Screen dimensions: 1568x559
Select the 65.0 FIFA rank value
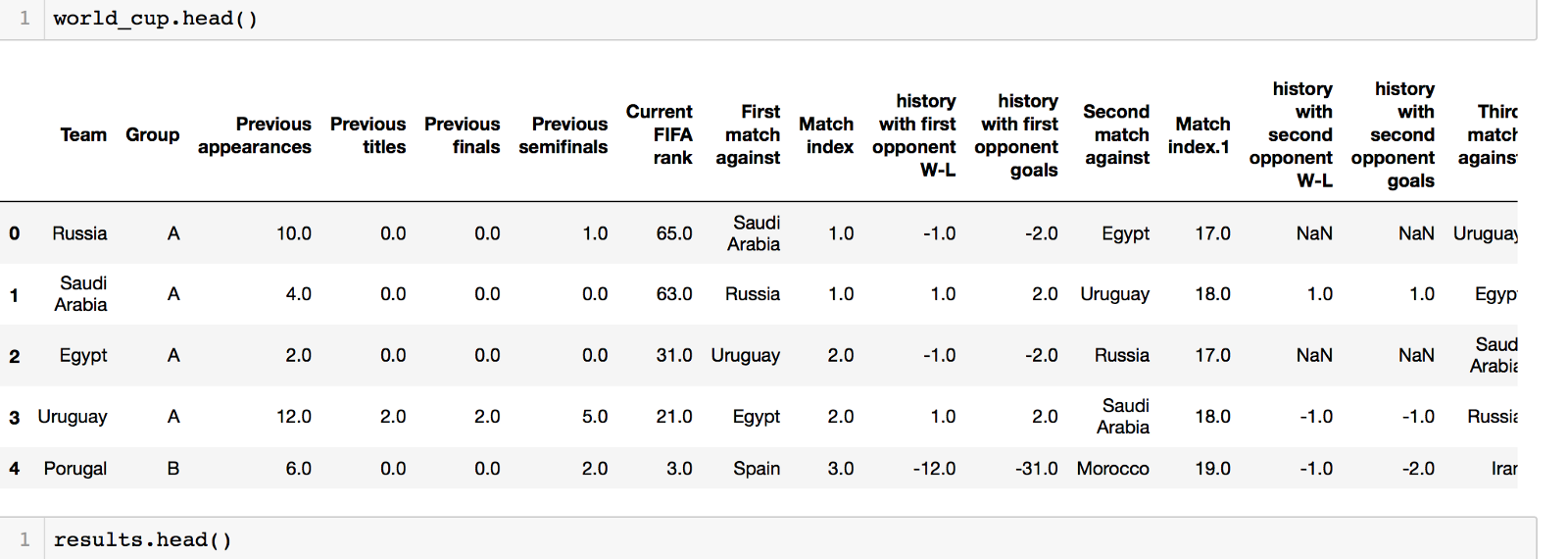coord(674,233)
